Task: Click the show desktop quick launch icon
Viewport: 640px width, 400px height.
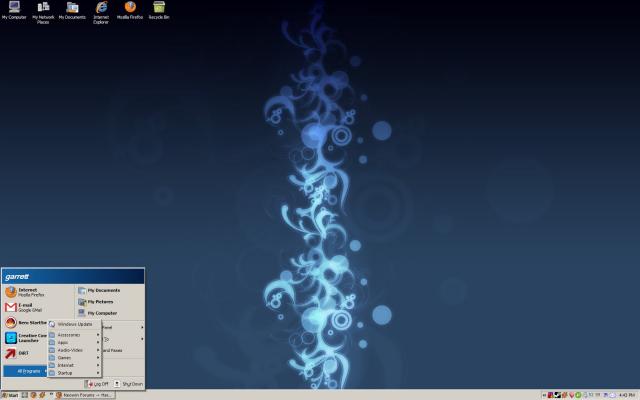Action: [x=25, y=395]
